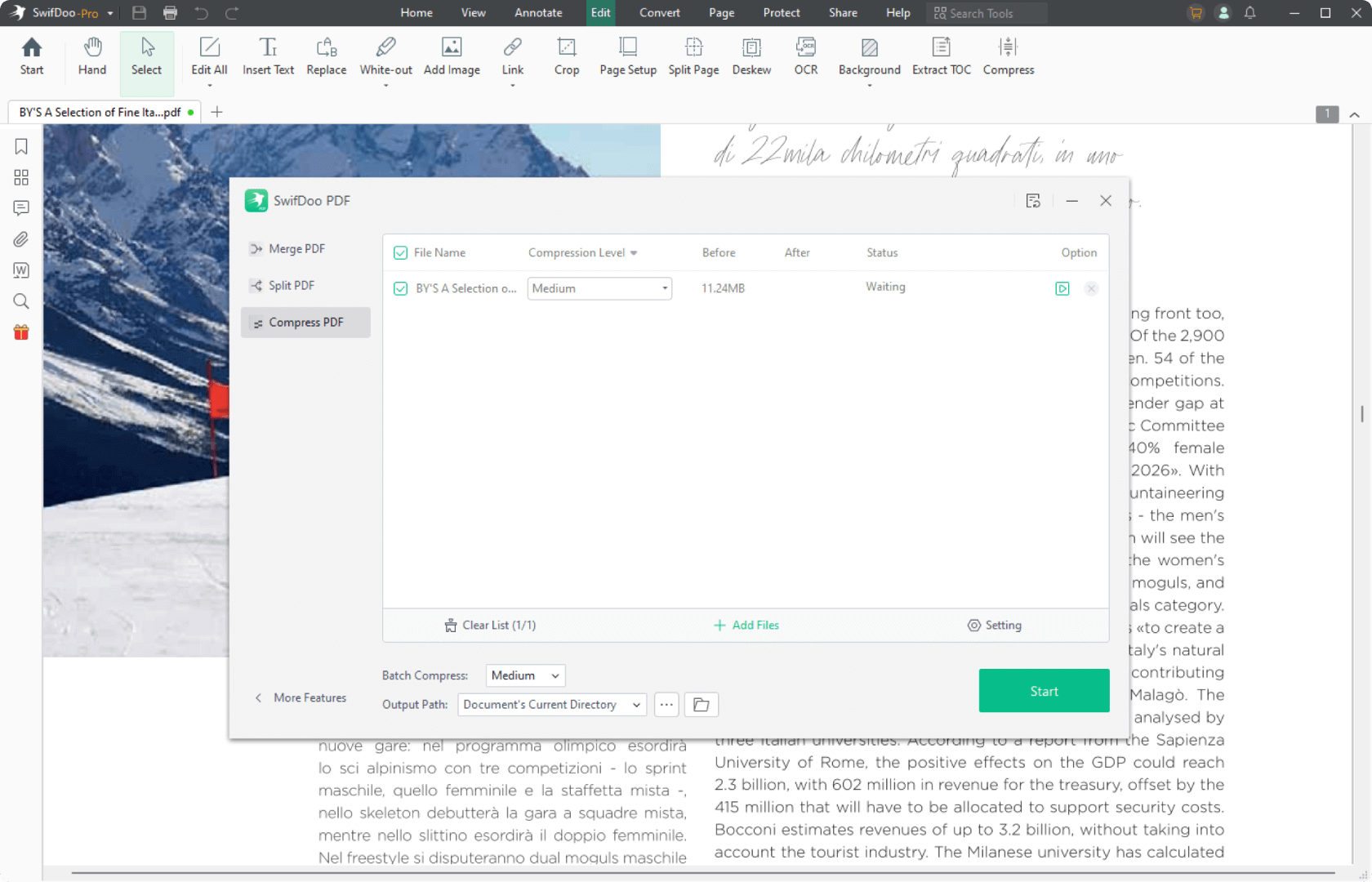Click Add Files
Image resolution: width=1372 pixels, height=882 pixels.
tap(746, 626)
